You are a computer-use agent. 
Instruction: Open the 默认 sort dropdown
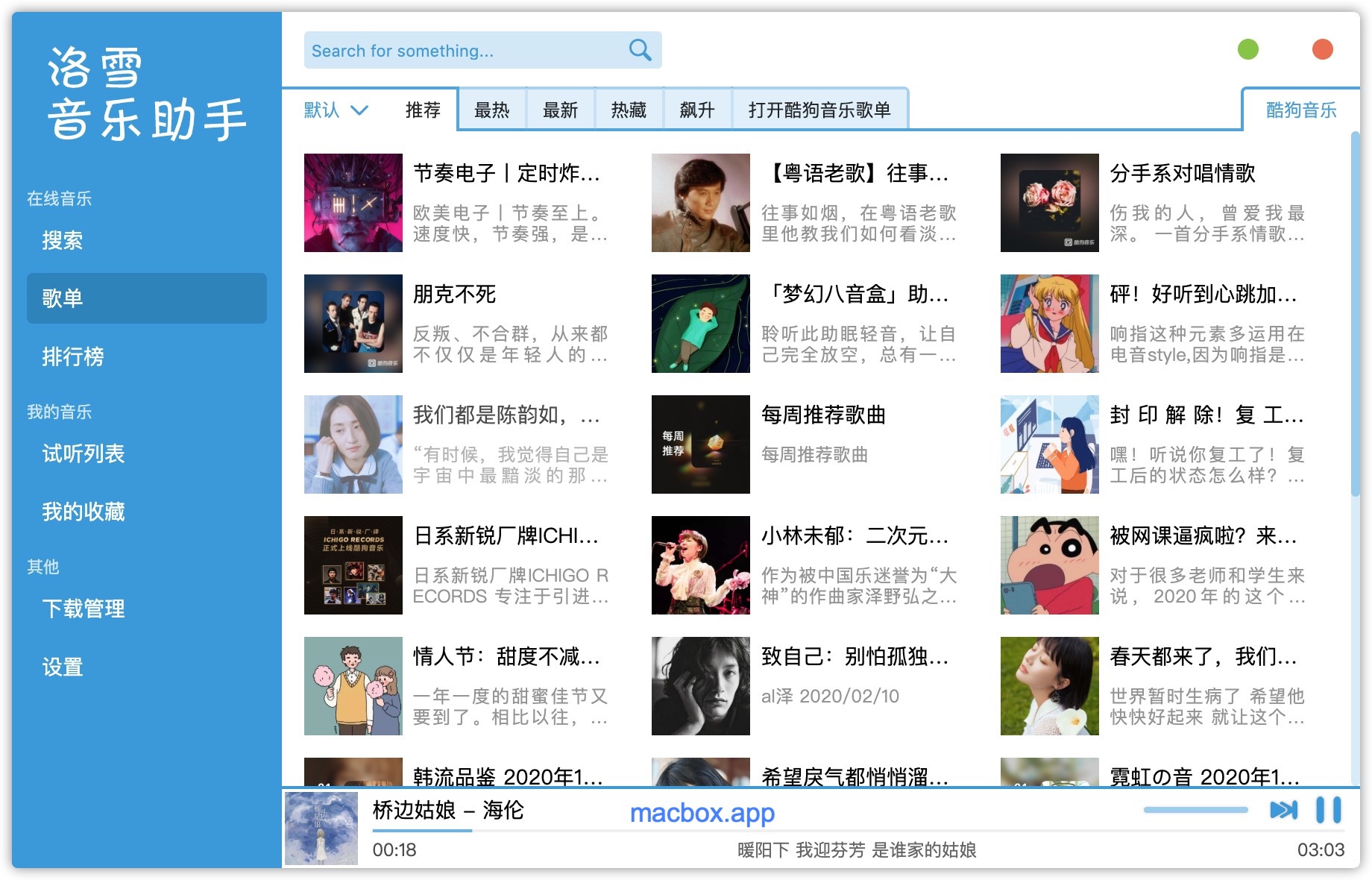pyautogui.click(x=336, y=110)
